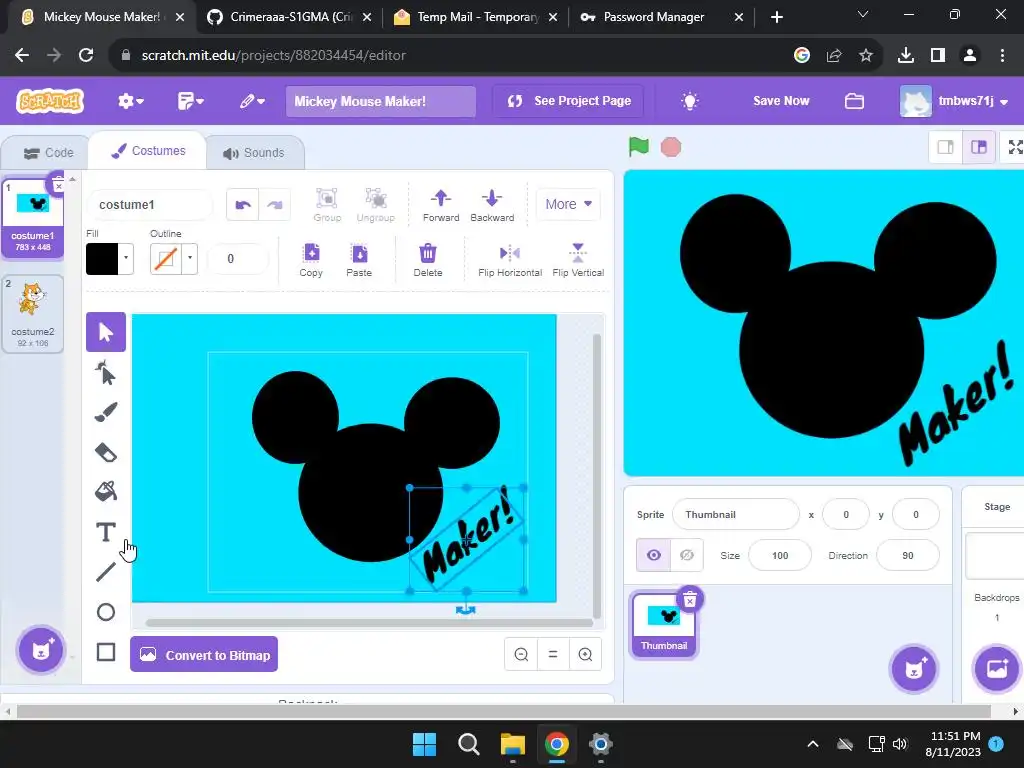Click the Scratch logo
Viewport: 1024px width, 768px height.
(x=50, y=101)
